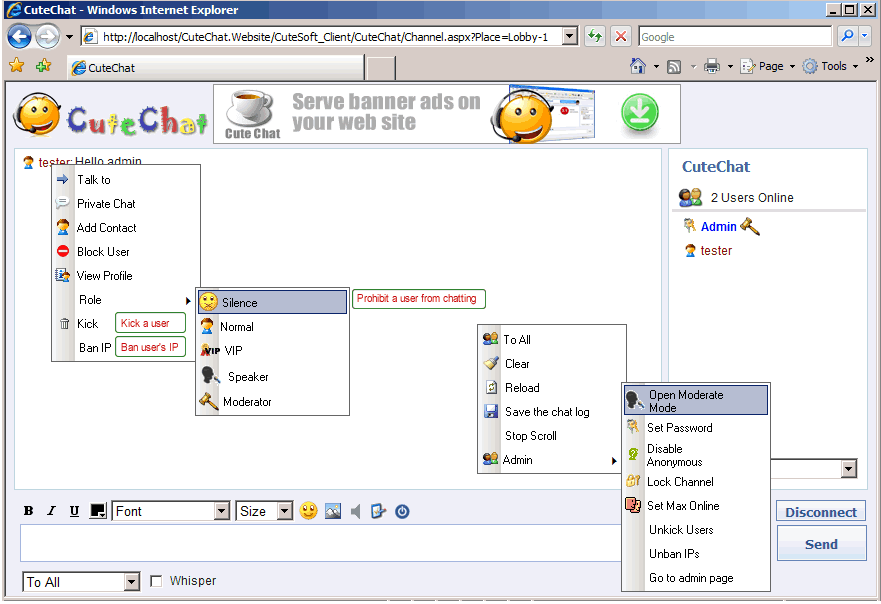This screenshot has width=881, height=604.
Task: Expand the Admin submenu
Action: point(551,460)
